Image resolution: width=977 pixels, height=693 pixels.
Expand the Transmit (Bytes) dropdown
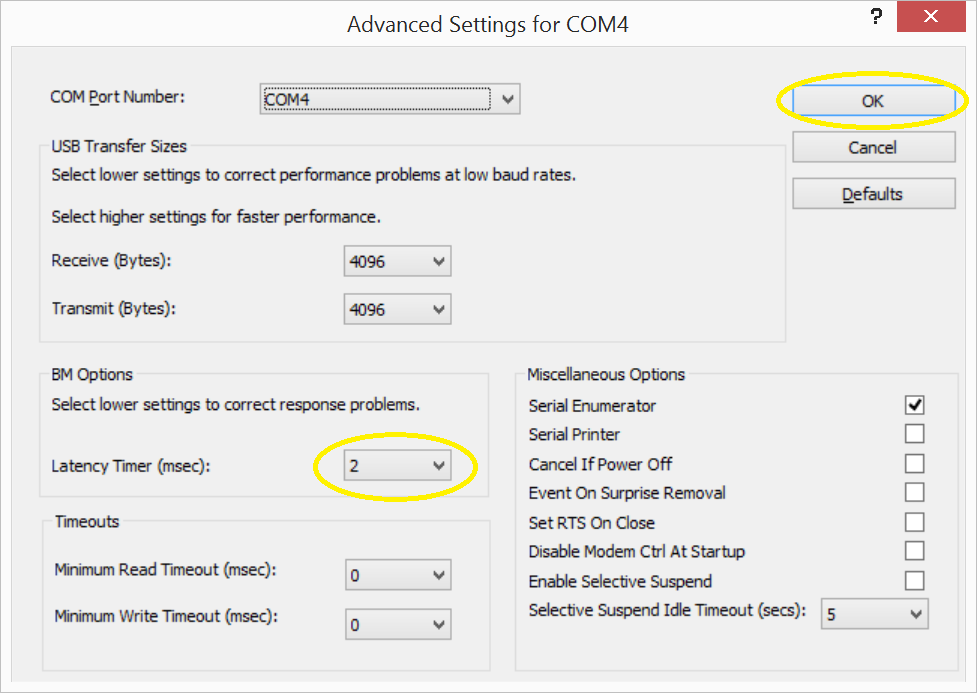(397, 309)
